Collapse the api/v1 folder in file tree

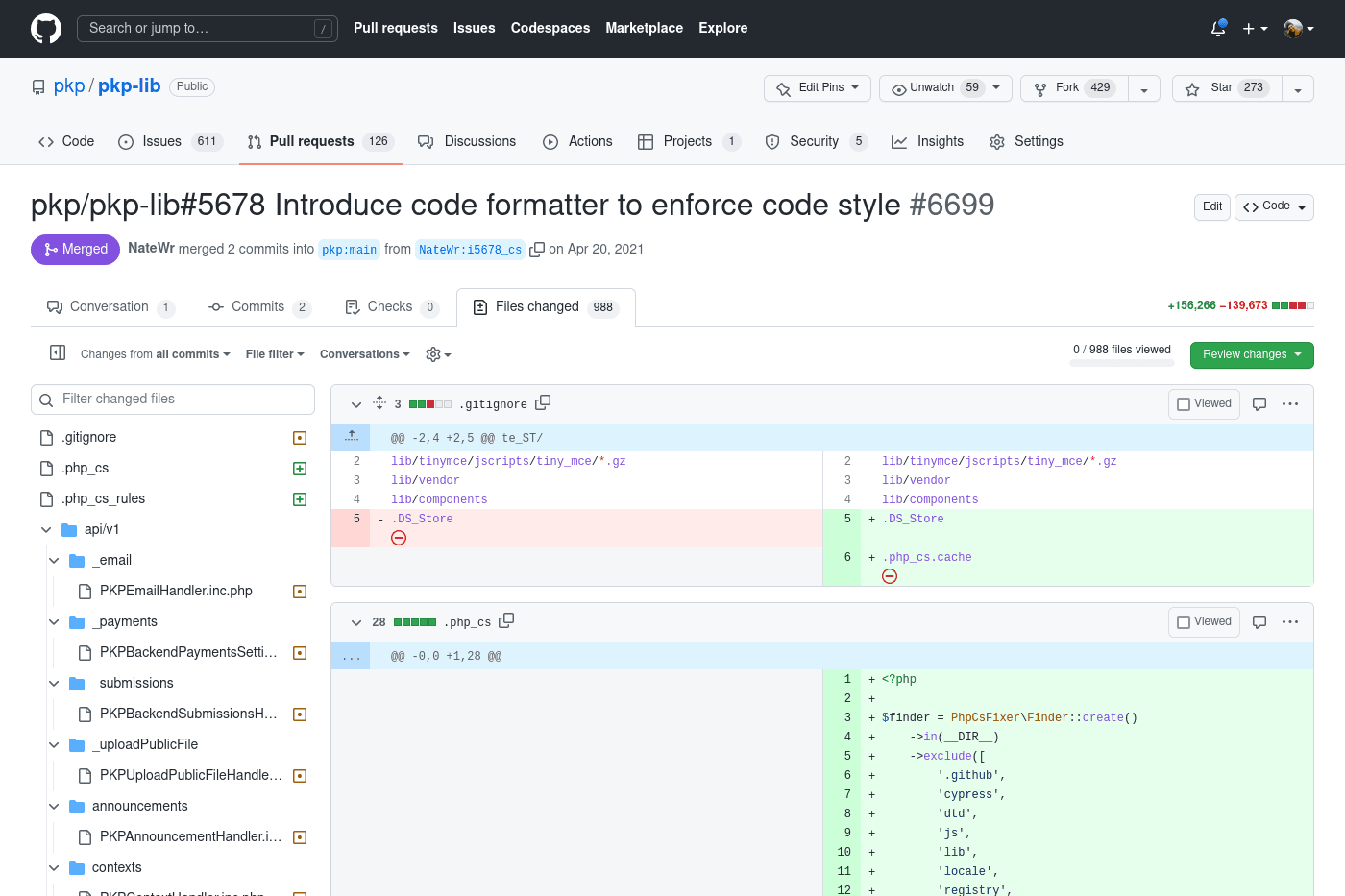pyautogui.click(x=45, y=529)
